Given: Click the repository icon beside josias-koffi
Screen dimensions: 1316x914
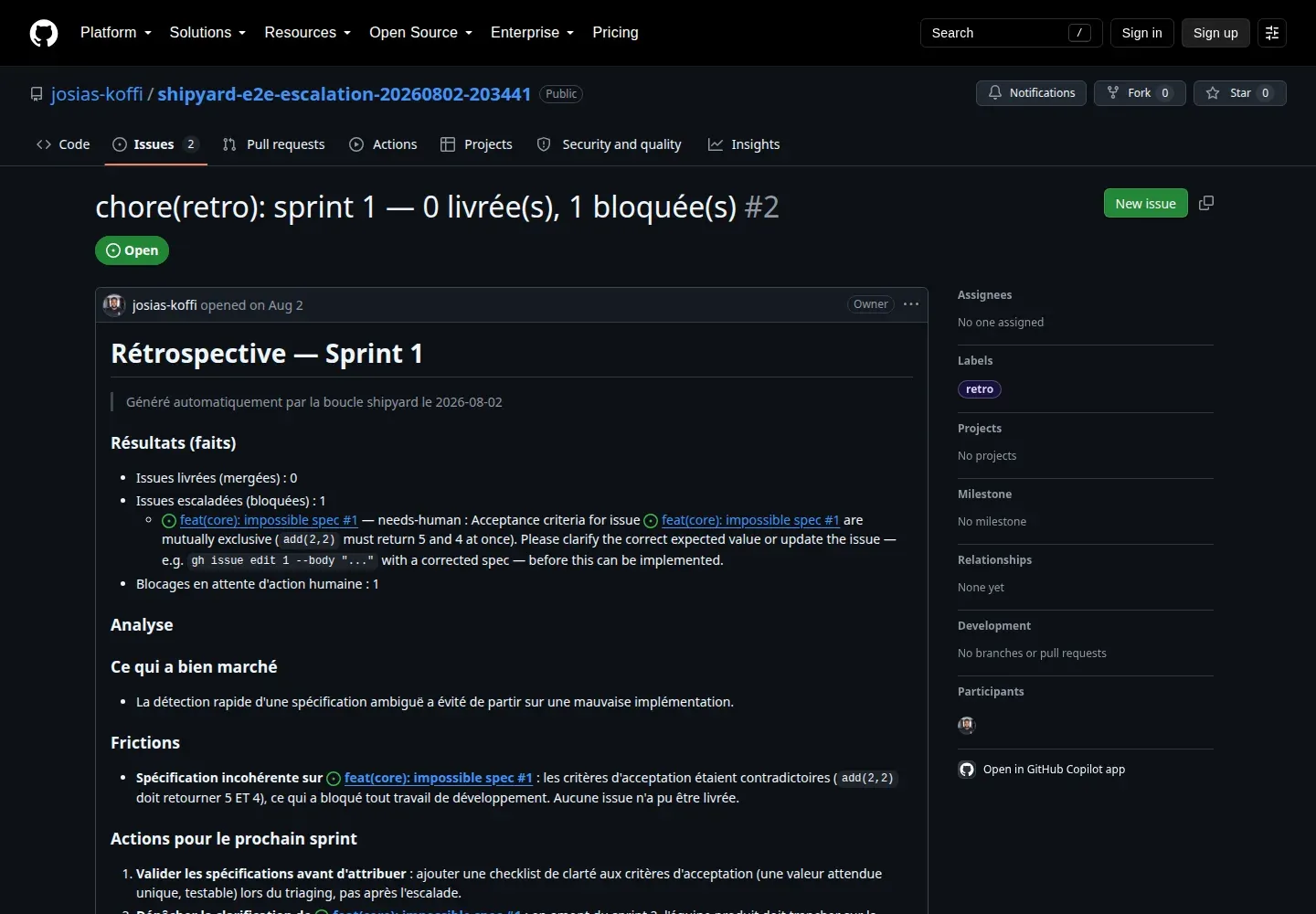Looking at the screenshot, I should (37, 94).
